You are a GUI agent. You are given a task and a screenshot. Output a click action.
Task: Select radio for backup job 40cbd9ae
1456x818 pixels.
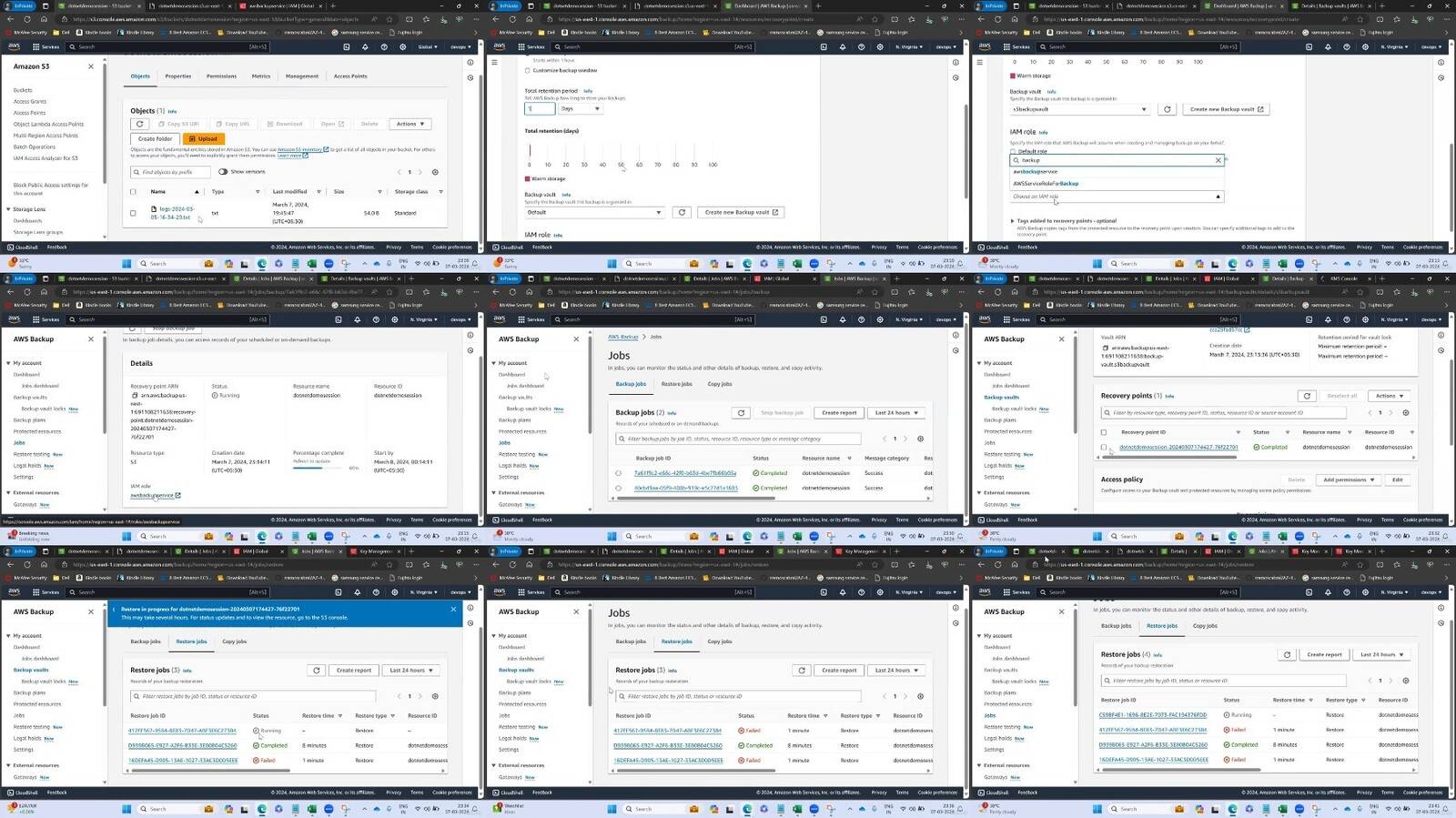619,488
